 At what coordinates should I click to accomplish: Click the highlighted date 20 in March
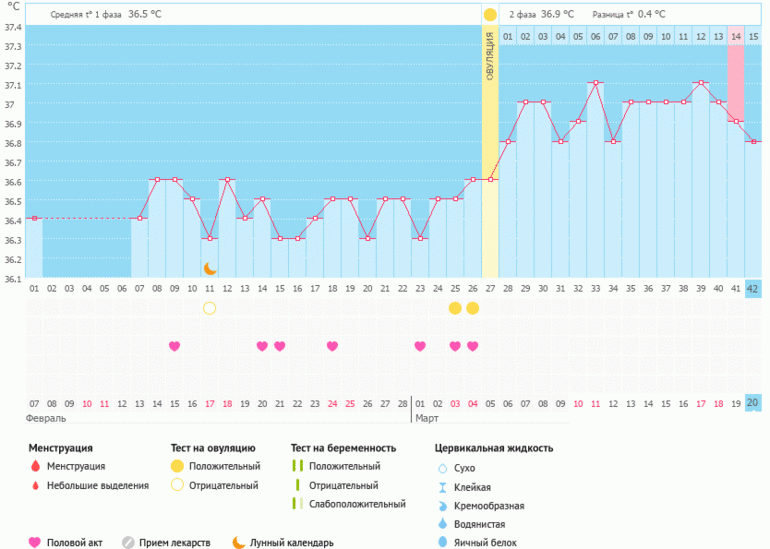click(753, 403)
